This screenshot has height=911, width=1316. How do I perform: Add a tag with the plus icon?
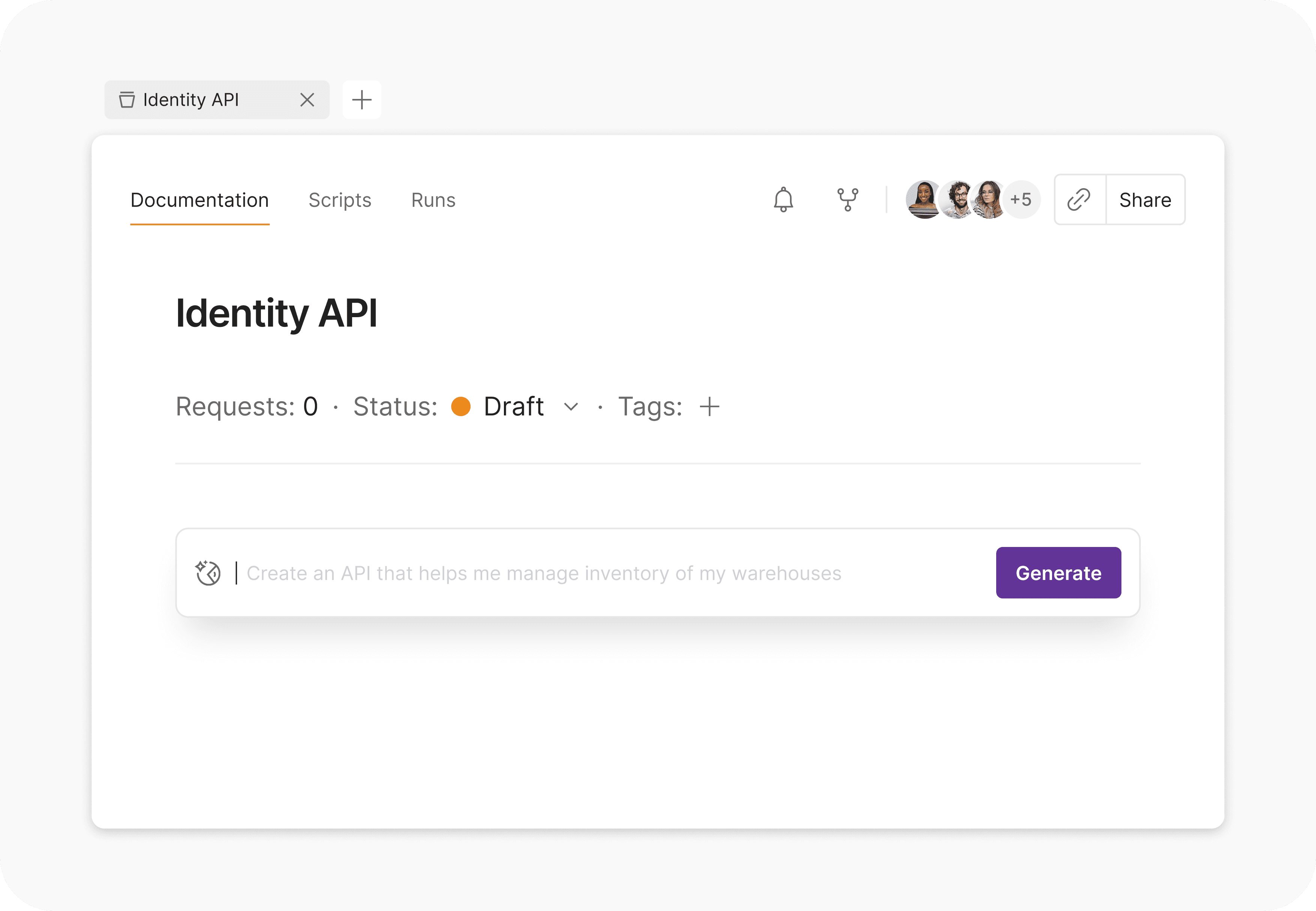709,407
